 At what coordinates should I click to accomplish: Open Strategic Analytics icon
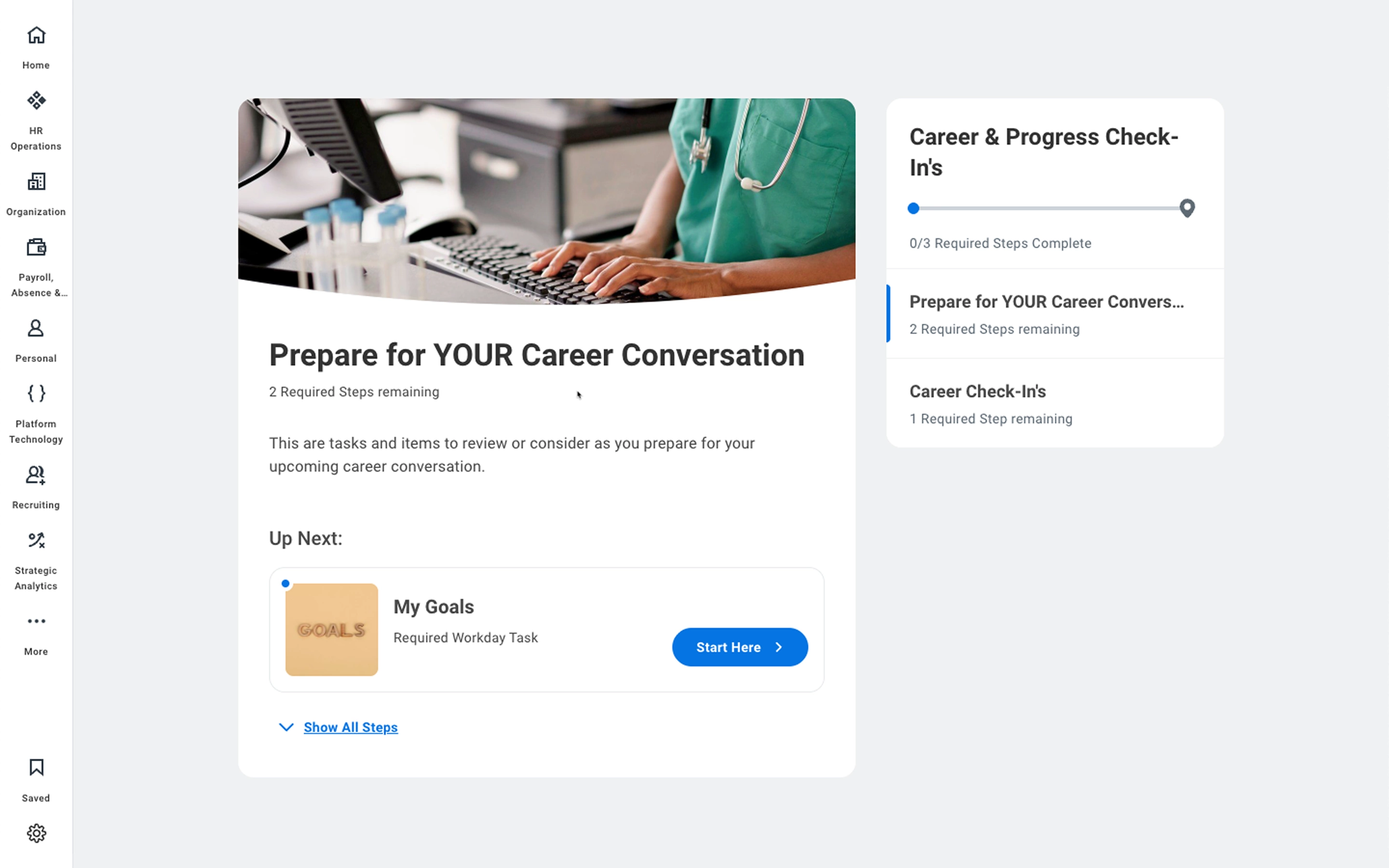click(x=36, y=540)
